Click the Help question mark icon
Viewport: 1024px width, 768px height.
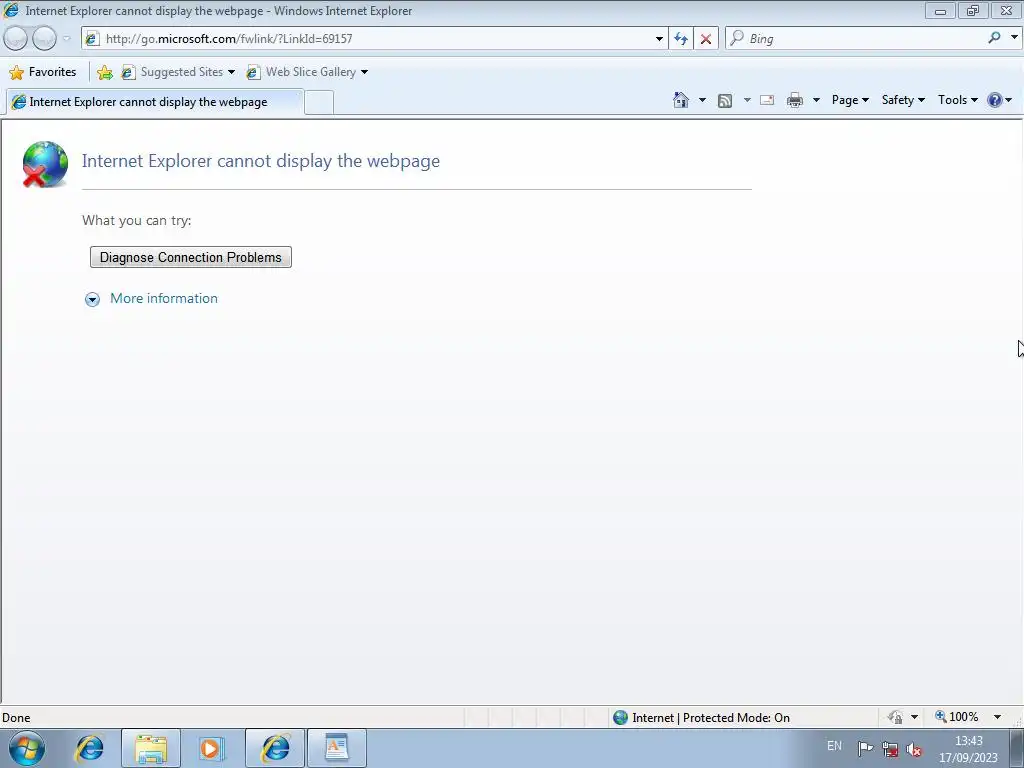(x=995, y=100)
